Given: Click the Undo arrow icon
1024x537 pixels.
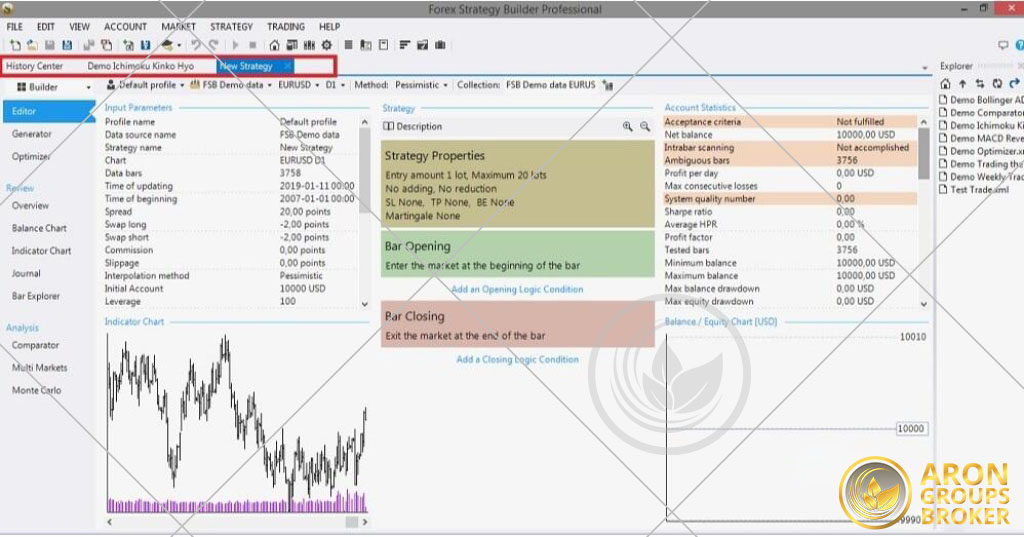Looking at the screenshot, I should [196, 45].
